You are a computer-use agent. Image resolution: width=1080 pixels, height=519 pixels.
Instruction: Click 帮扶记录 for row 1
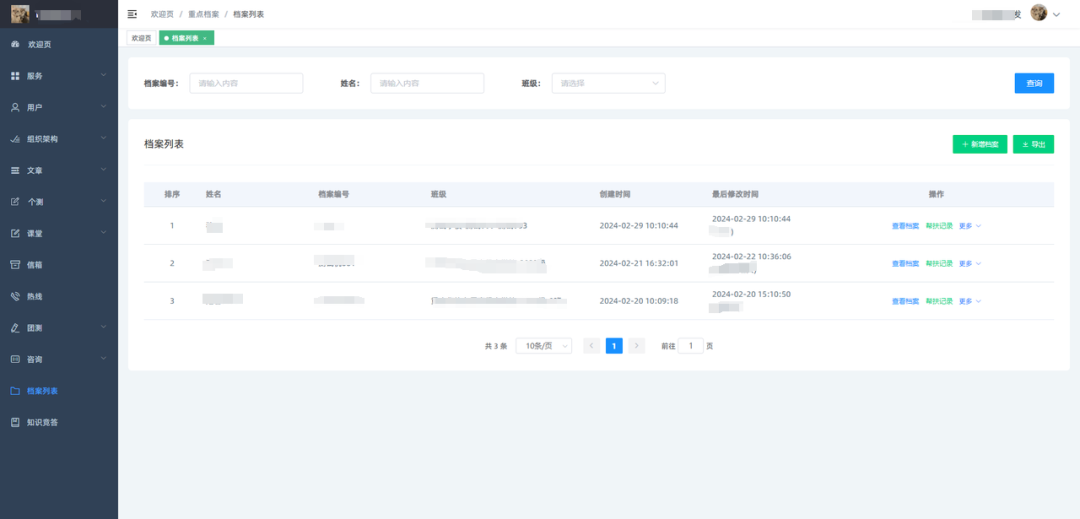939,226
